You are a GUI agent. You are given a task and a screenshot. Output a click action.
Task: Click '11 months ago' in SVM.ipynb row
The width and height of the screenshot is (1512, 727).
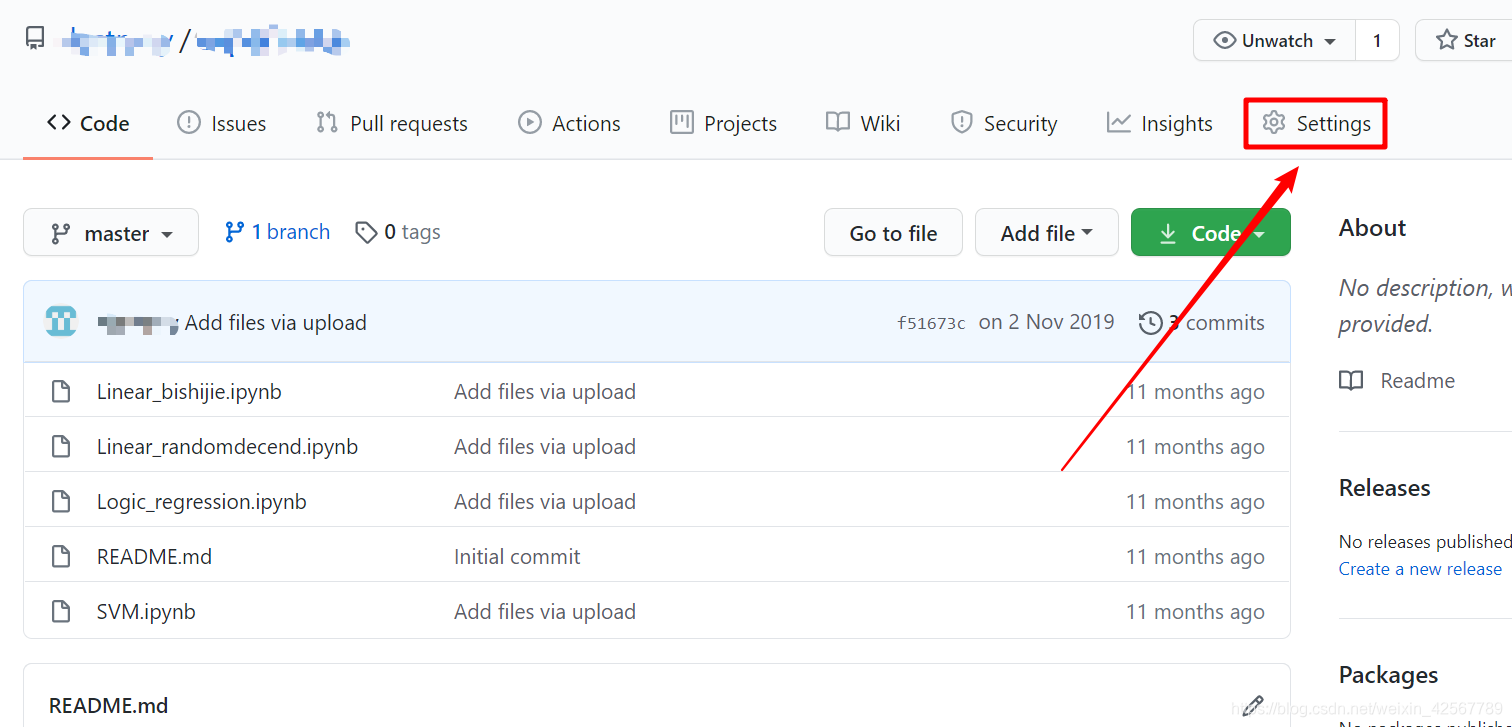point(1195,612)
